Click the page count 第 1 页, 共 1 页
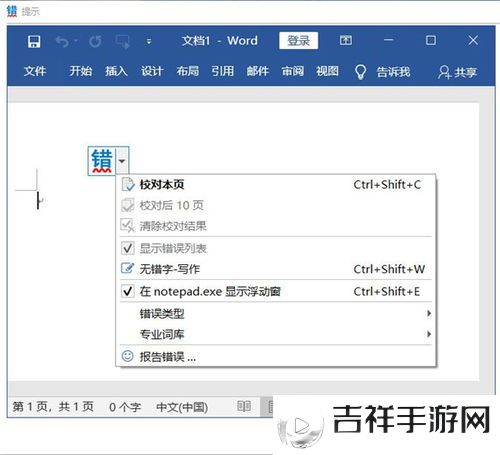This screenshot has height=455, width=500. 53,407
